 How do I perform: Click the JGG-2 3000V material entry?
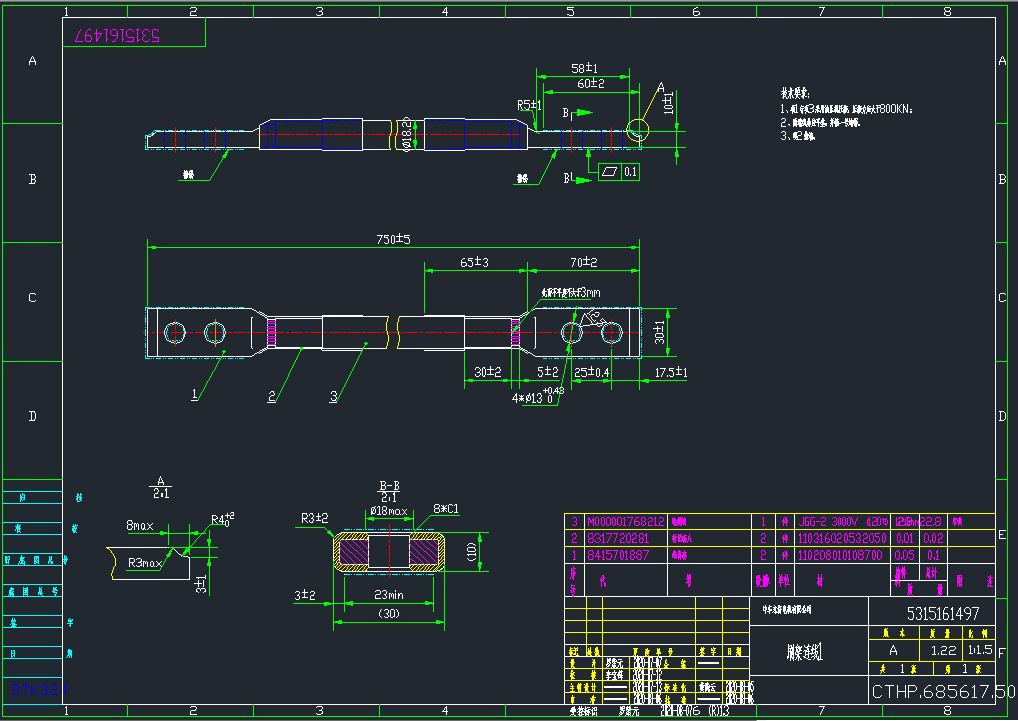(843, 521)
